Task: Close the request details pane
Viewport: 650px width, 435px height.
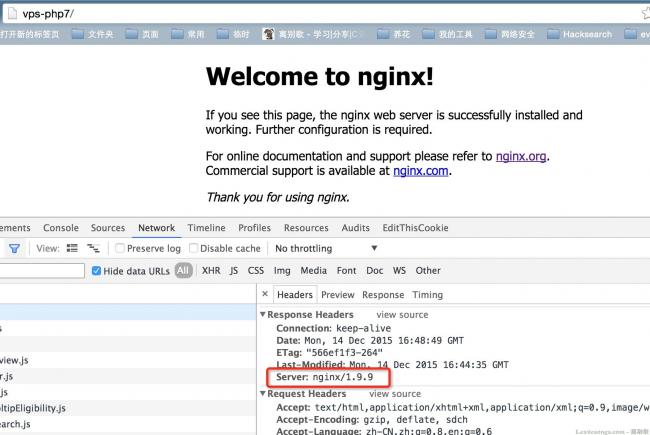Action: pyautogui.click(x=264, y=295)
